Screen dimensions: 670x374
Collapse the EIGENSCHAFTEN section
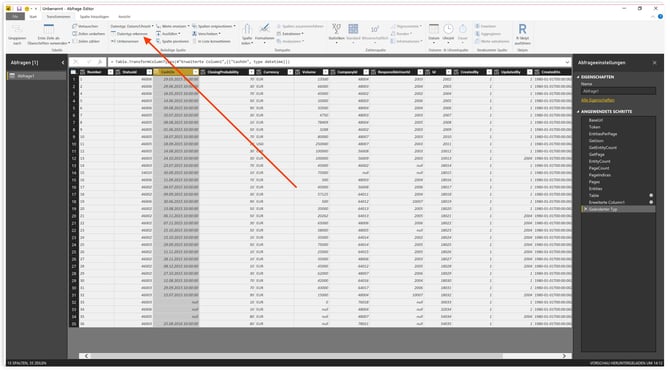pos(579,77)
